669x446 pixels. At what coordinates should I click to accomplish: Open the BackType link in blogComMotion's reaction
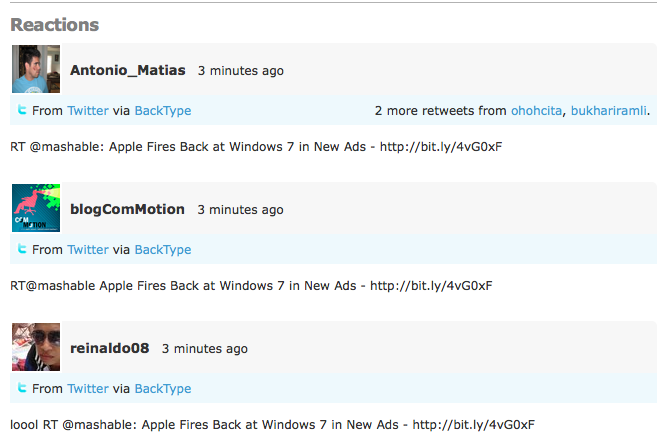[x=163, y=250]
